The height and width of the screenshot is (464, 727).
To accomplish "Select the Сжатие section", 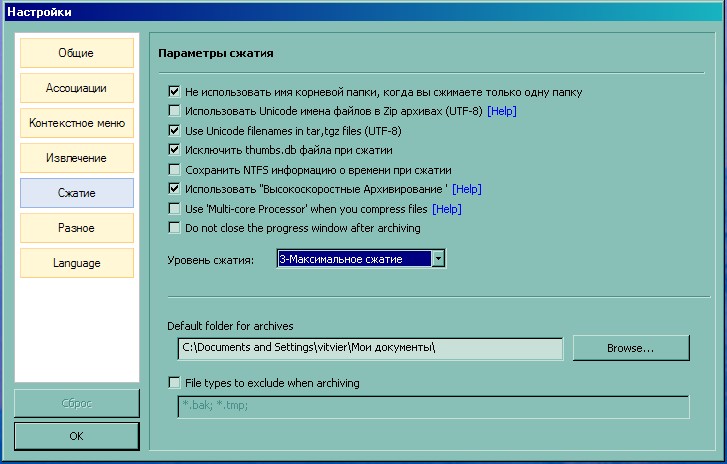I will [x=77, y=193].
